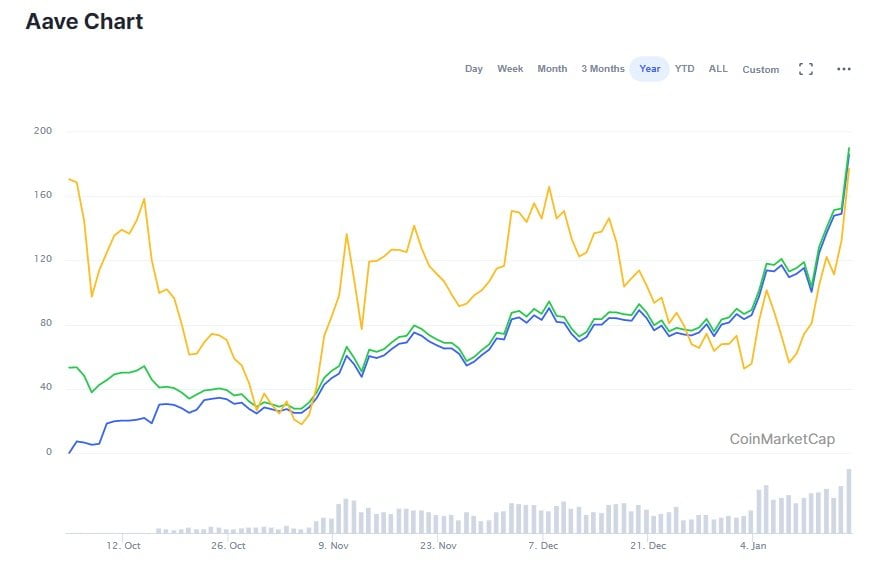Show ALL time price history

[718, 69]
